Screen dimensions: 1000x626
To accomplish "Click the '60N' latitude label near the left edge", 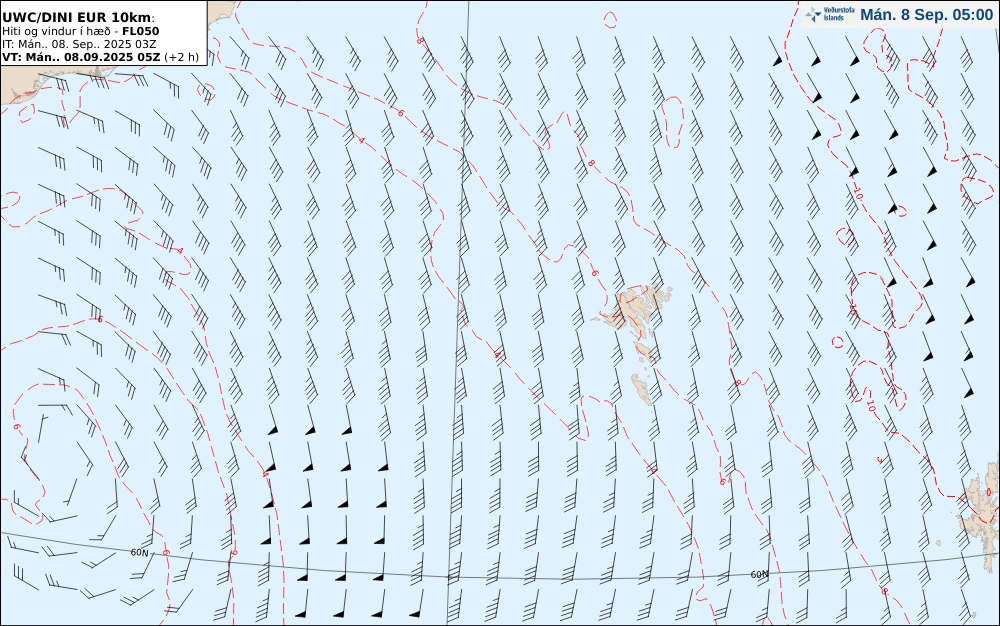I will [x=139, y=553].
